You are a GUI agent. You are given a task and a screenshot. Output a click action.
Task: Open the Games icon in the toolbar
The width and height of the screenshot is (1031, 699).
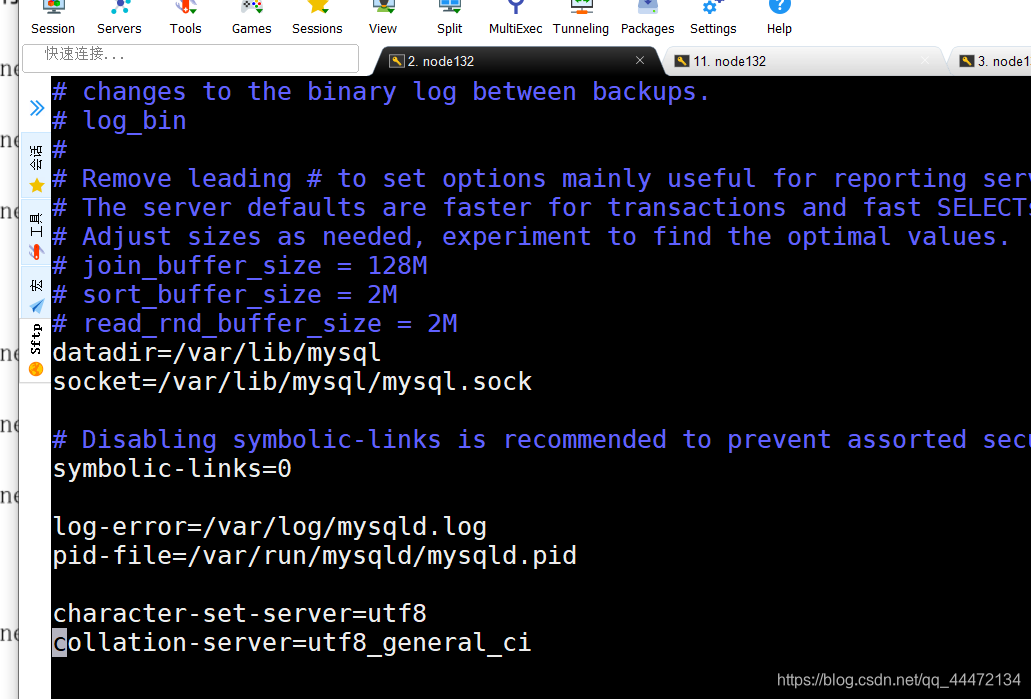click(250, 17)
